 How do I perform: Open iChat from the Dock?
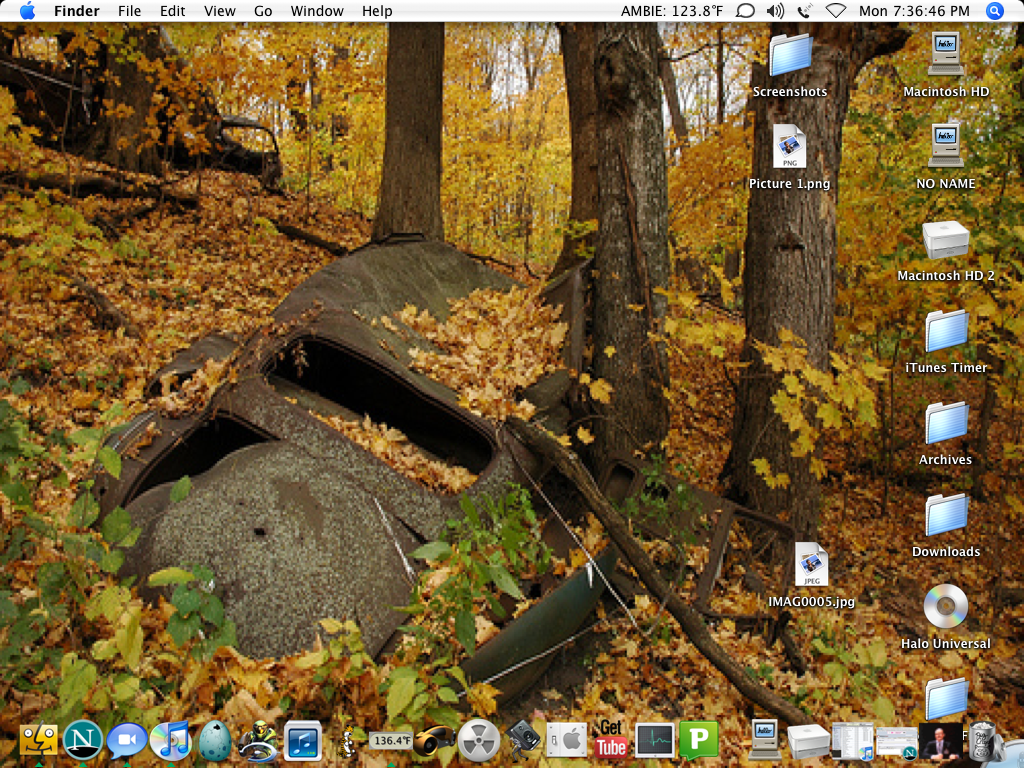click(127, 742)
